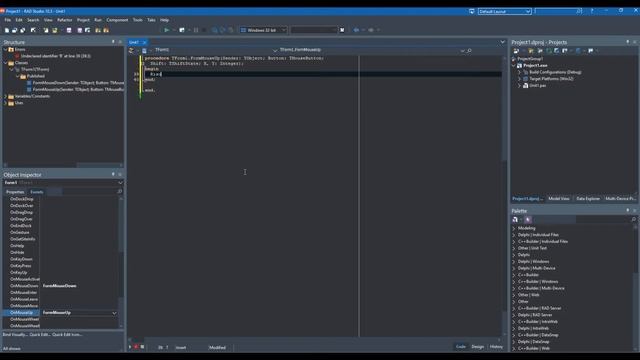Open the Tools menu
This screenshot has height=360, width=640.
tap(138, 20)
